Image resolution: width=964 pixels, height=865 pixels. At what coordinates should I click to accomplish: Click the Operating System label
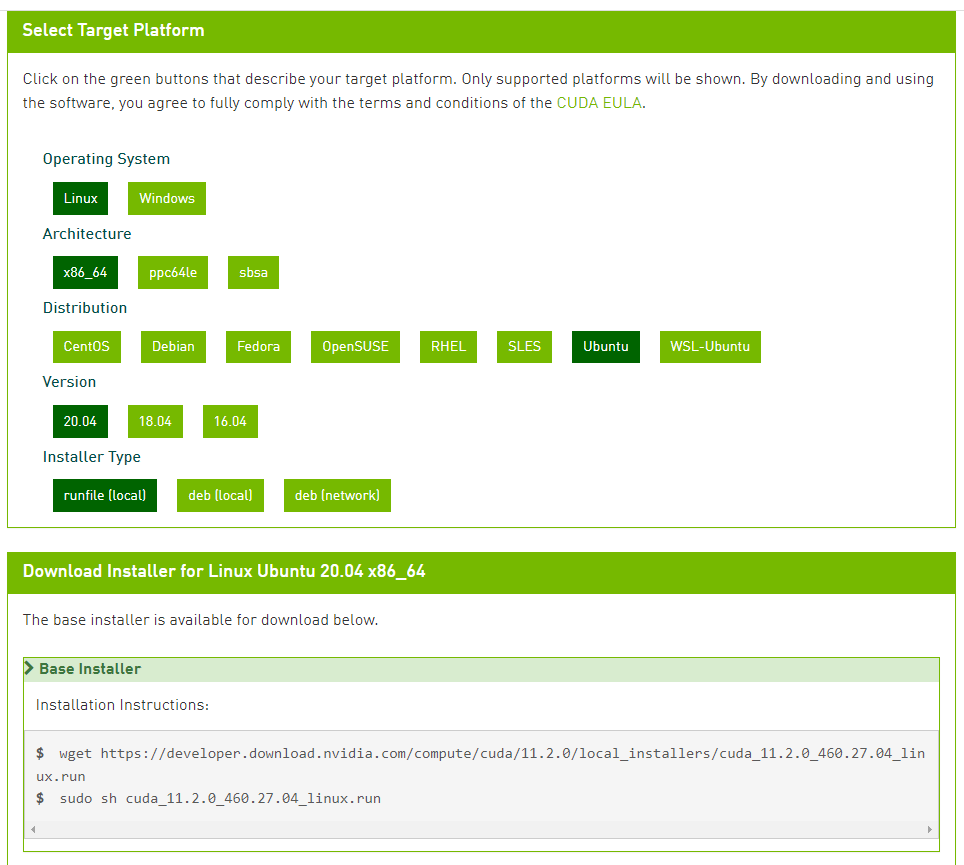pyautogui.click(x=106, y=159)
